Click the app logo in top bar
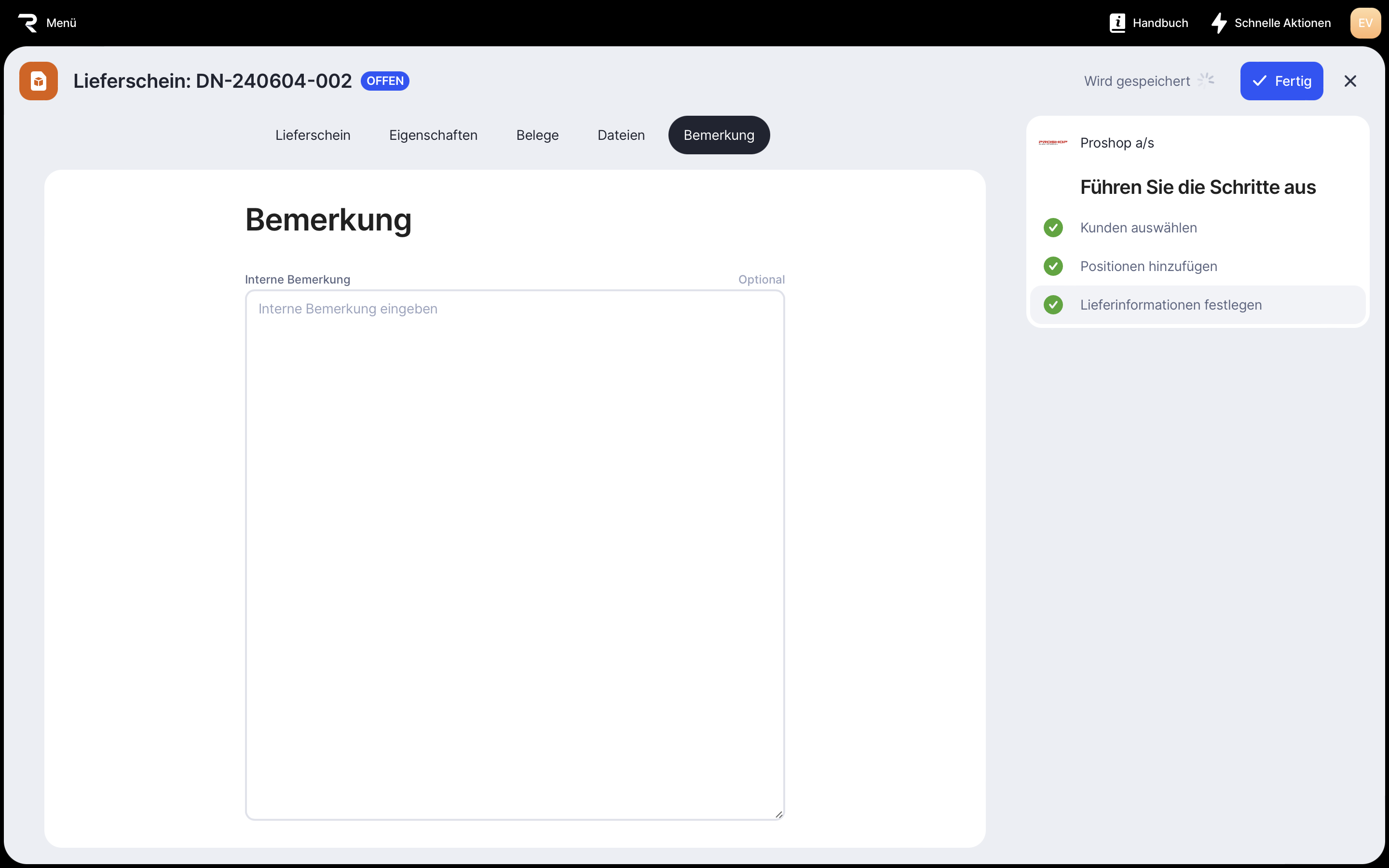The image size is (1389, 868). coord(27,23)
